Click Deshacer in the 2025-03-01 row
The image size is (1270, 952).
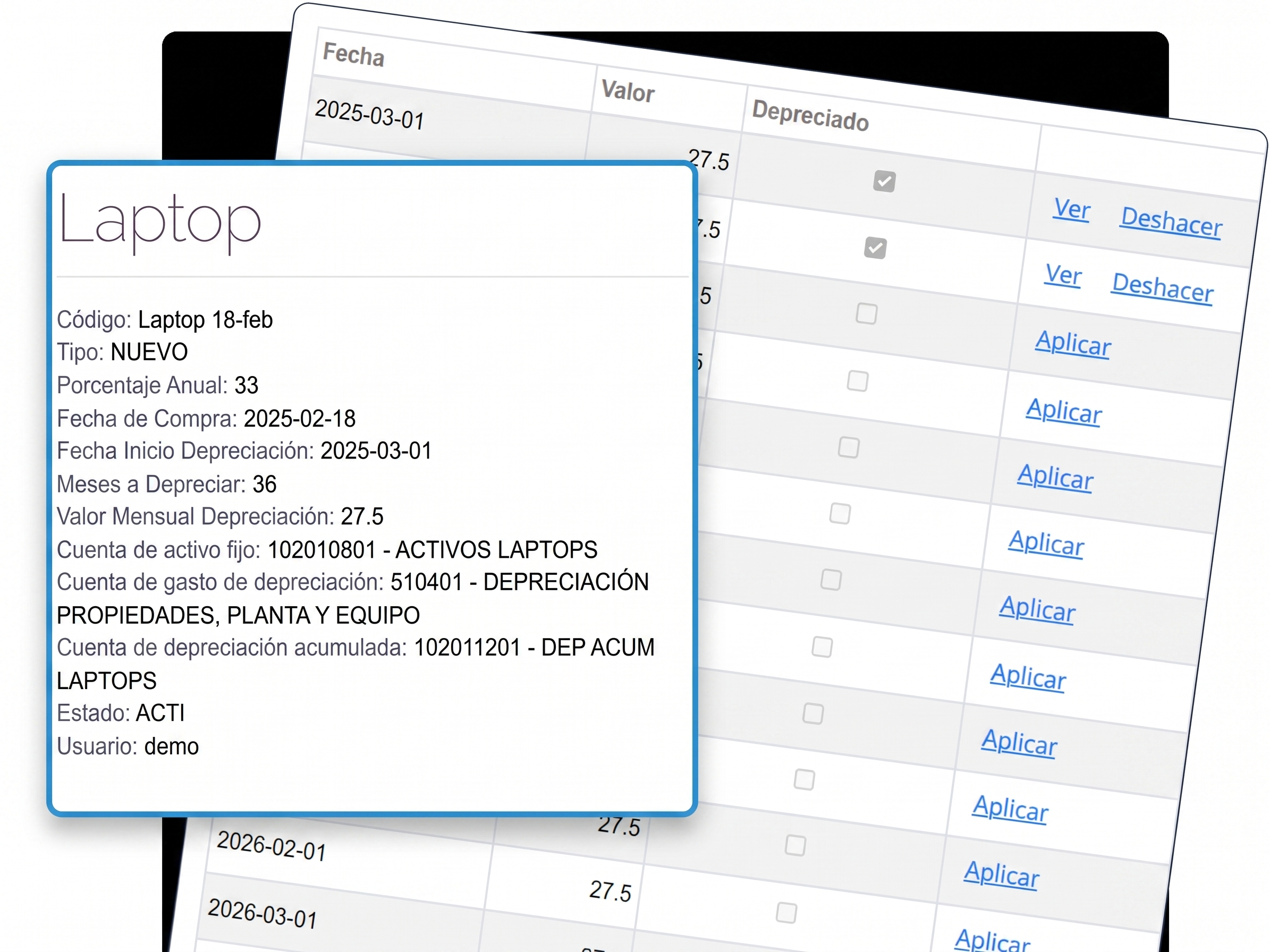click(x=1171, y=222)
